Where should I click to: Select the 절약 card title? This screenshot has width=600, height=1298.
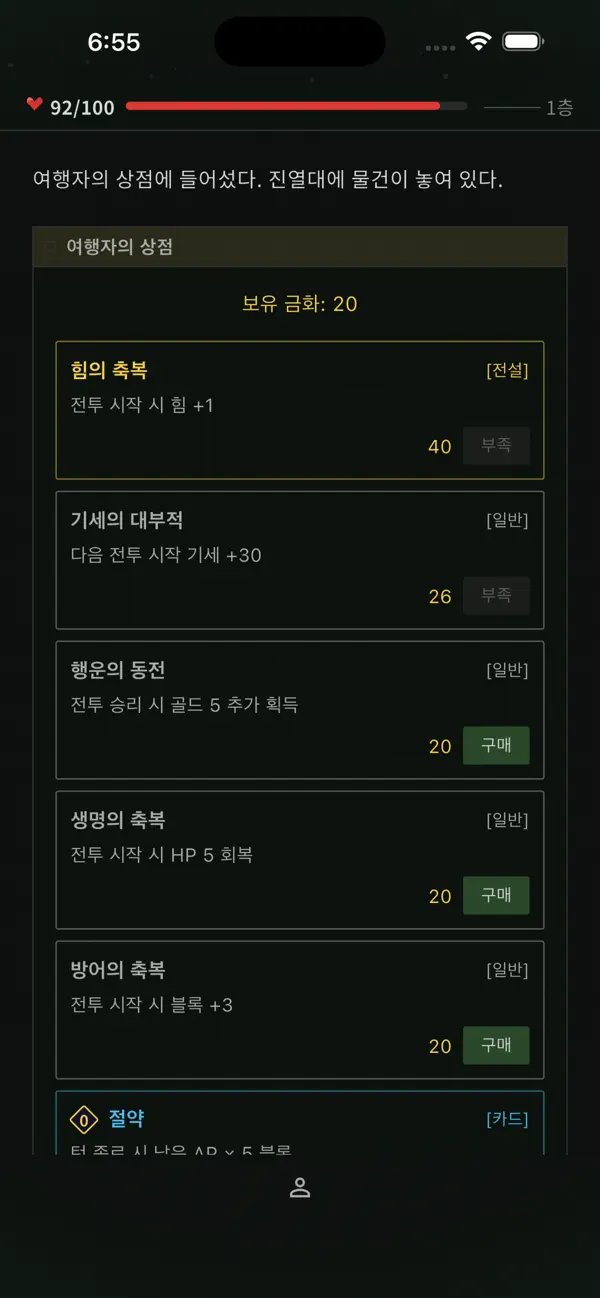[x=127, y=1119]
